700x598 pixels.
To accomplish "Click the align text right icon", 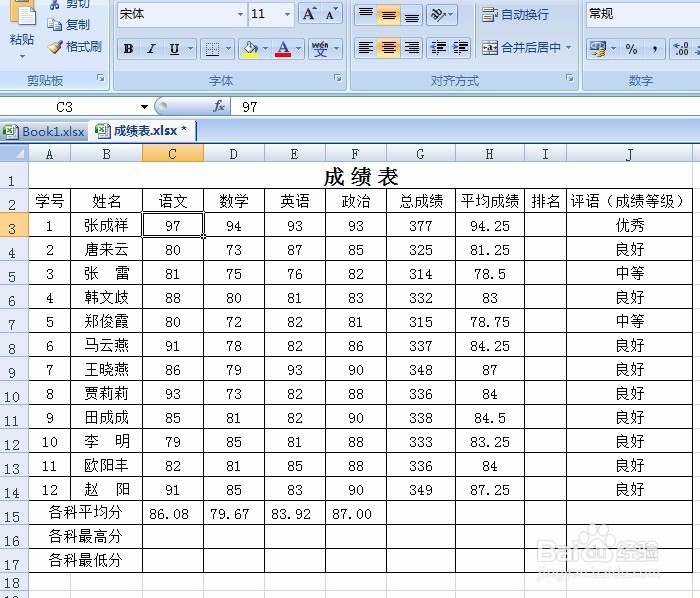I will (x=412, y=48).
